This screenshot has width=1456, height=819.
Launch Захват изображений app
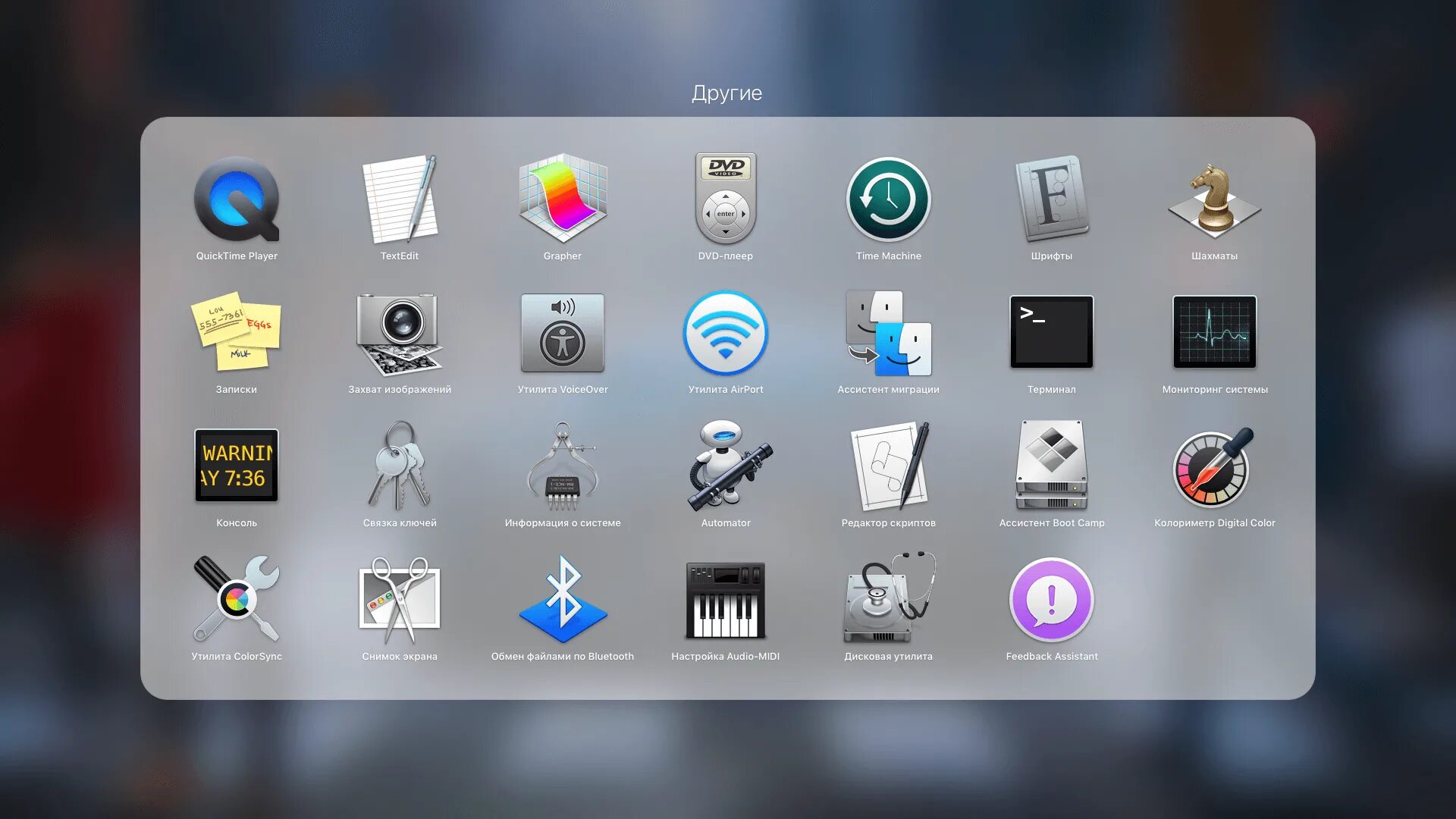tap(400, 334)
